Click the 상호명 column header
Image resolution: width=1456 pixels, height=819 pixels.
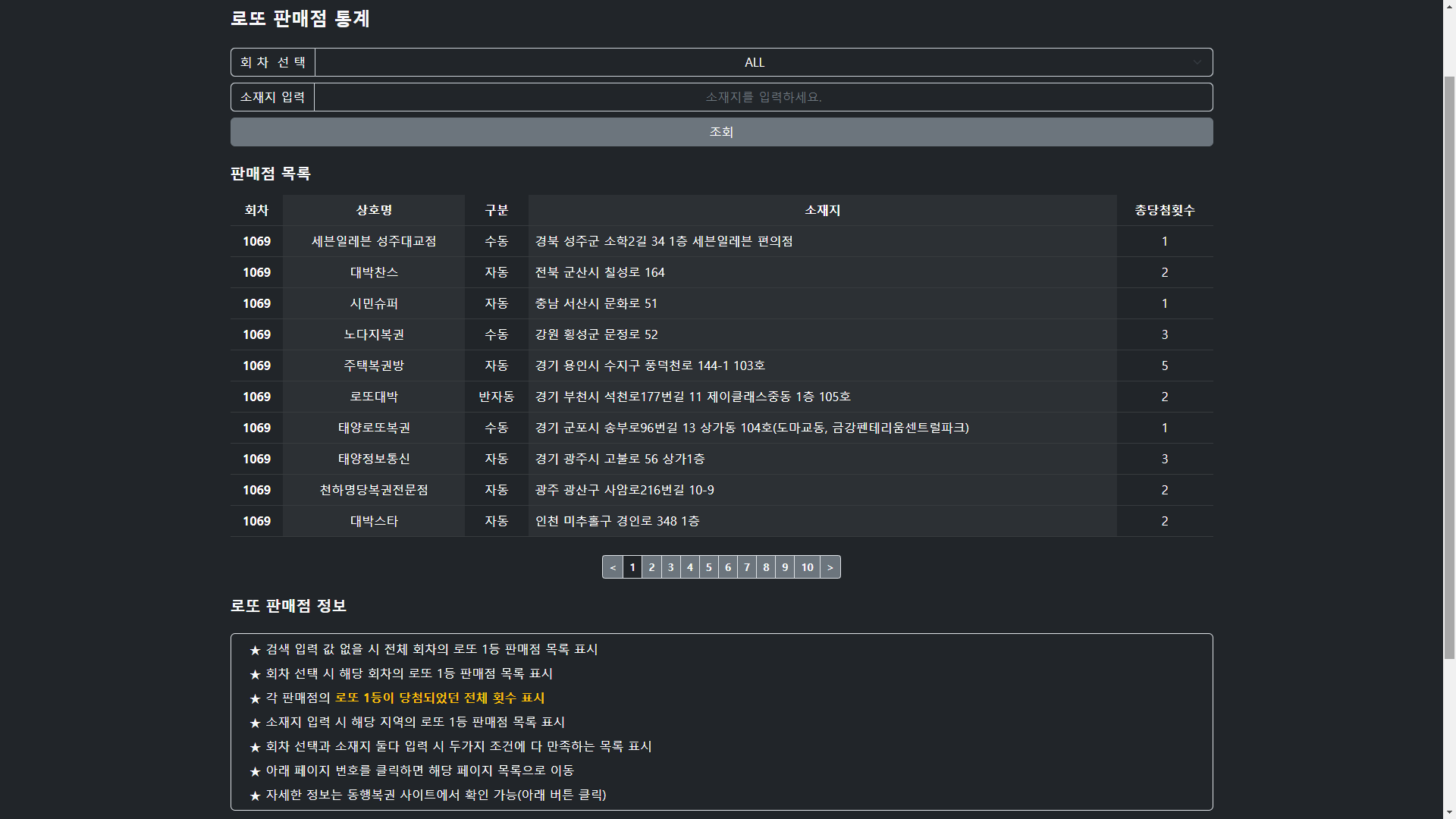click(x=374, y=210)
